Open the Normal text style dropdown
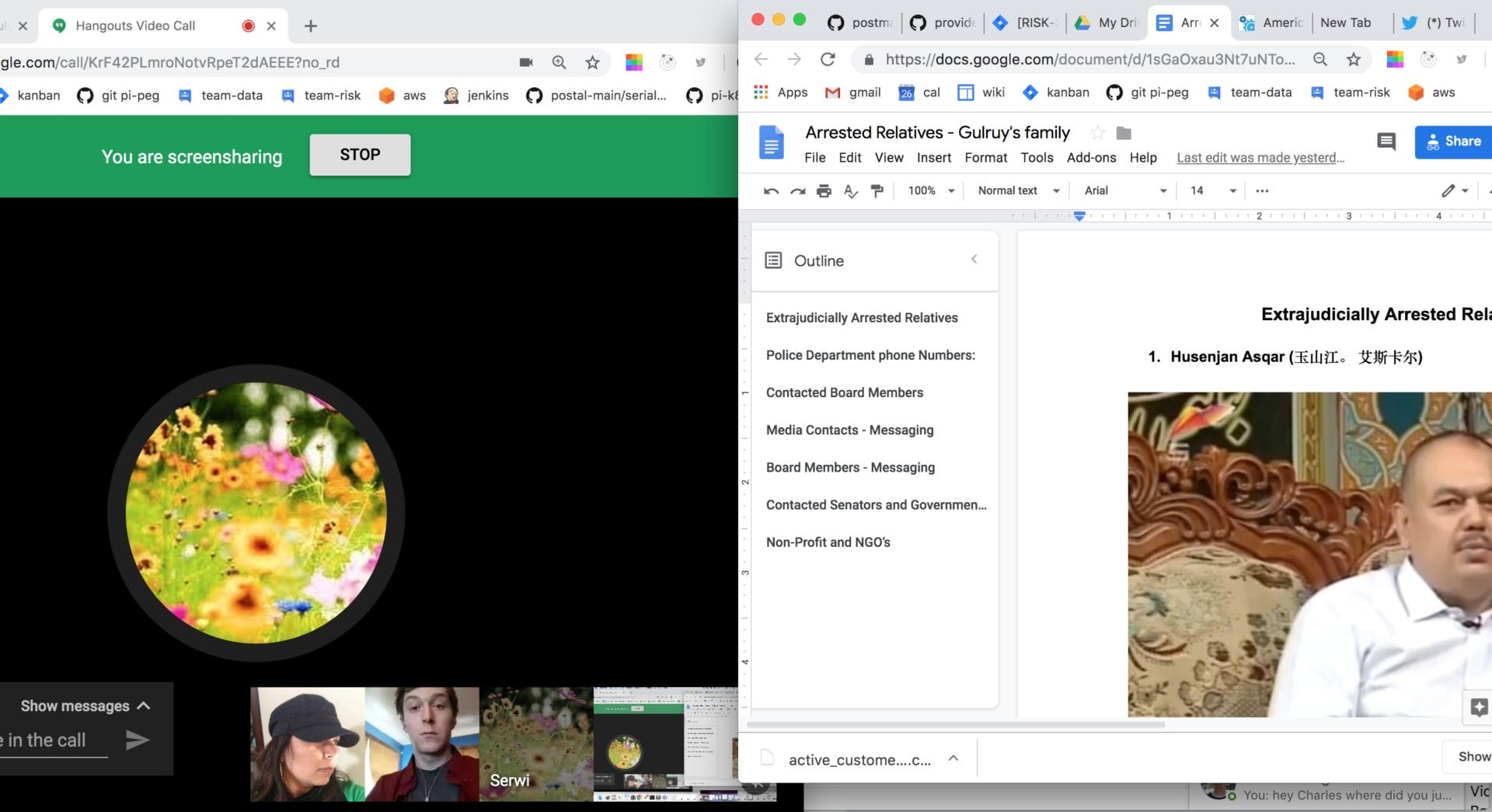Viewport: 1492px width, 812px height. pos(1018,191)
